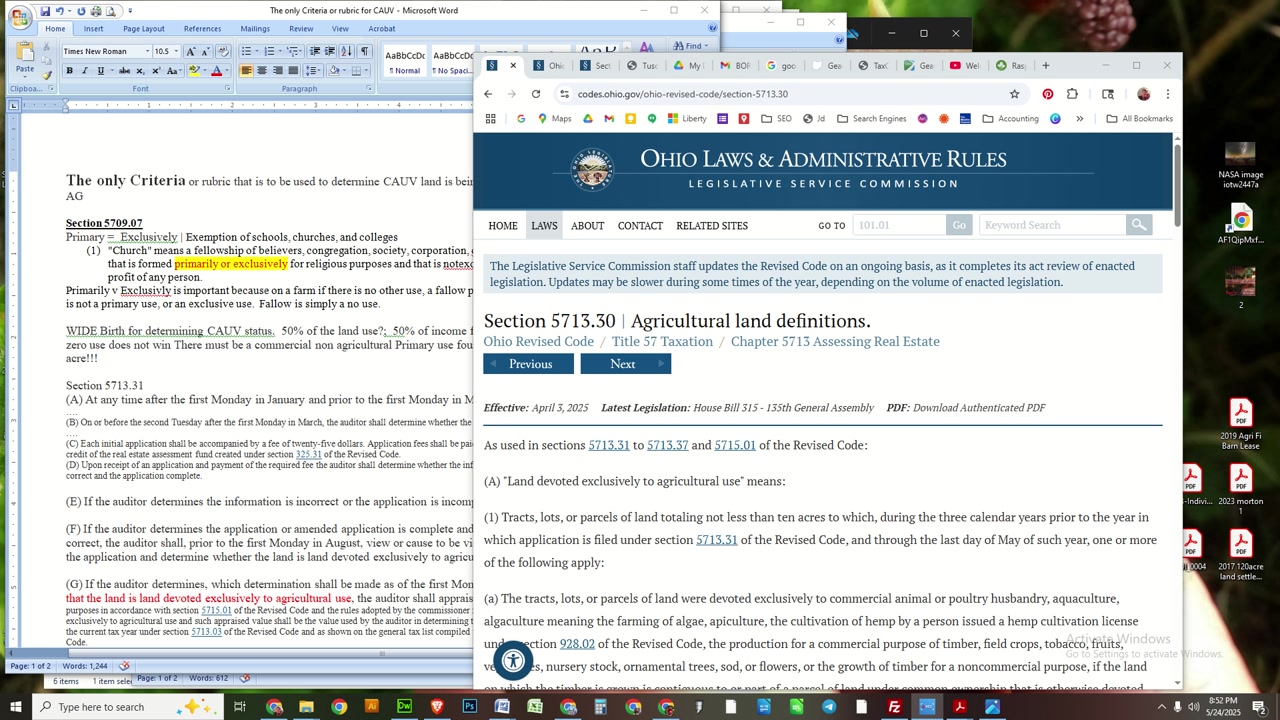
Task: Open the LAWS menu on the Ohio site
Action: click(x=544, y=226)
